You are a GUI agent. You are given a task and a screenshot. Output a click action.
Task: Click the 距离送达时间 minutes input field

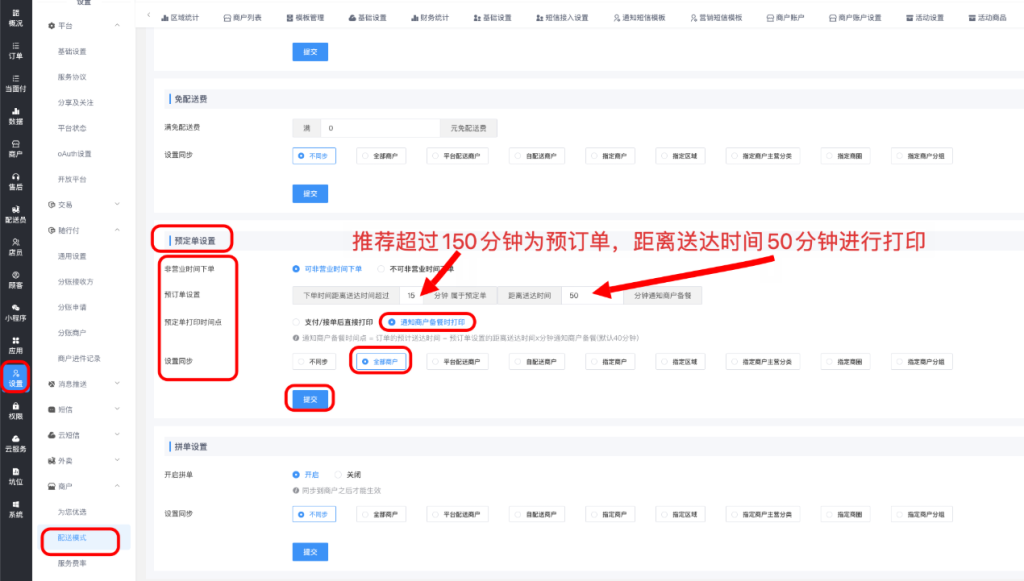591,295
